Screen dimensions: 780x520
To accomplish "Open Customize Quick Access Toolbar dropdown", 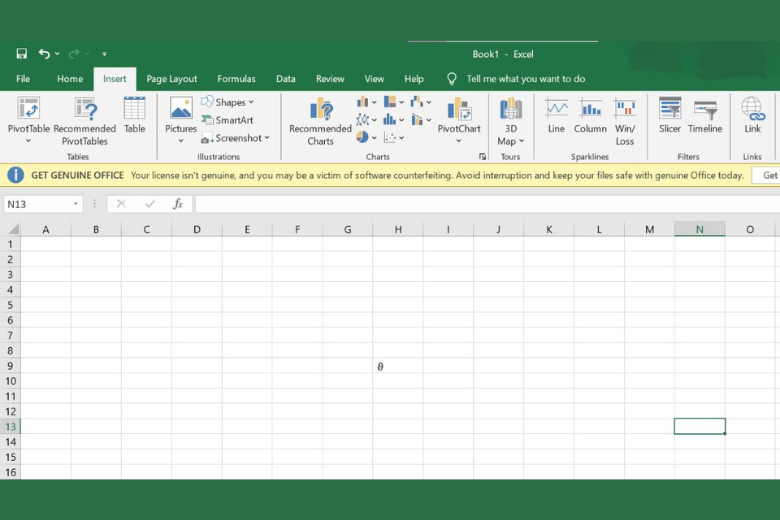I will [x=104, y=54].
